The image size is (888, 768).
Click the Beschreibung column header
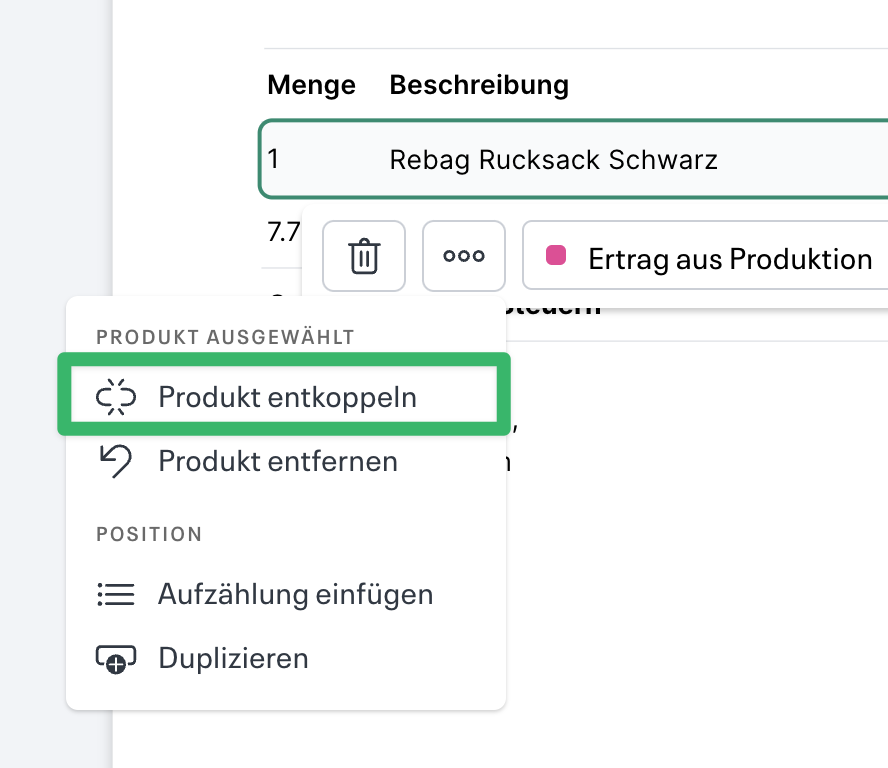(x=478, y=85)
